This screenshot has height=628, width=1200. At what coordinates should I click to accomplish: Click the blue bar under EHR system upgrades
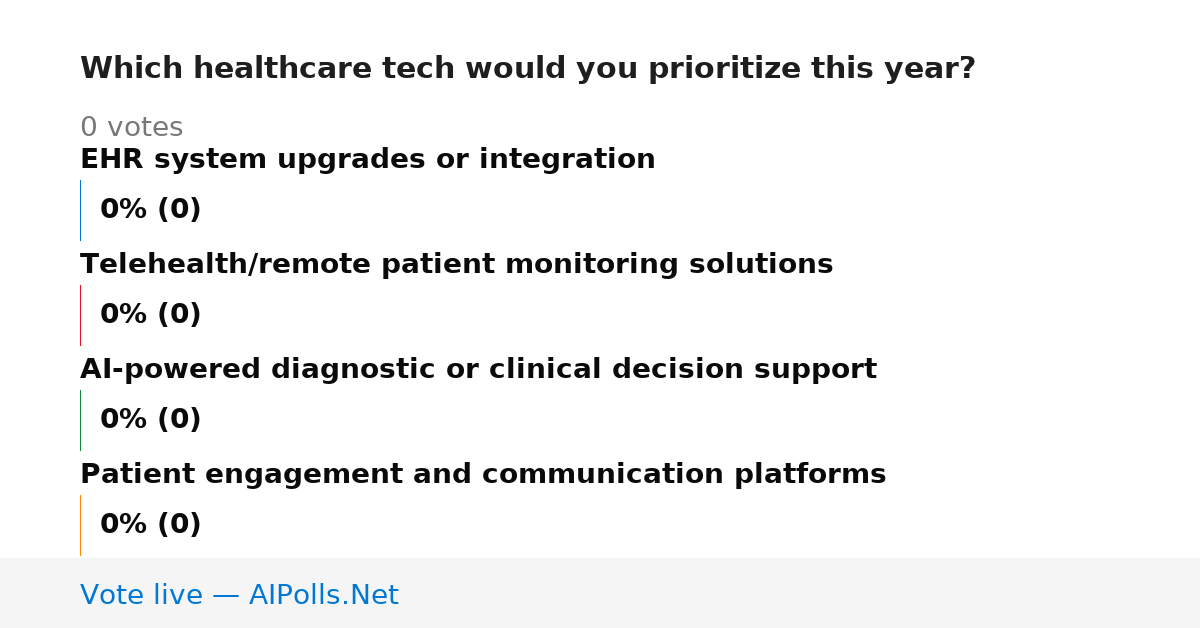(80, 210)
